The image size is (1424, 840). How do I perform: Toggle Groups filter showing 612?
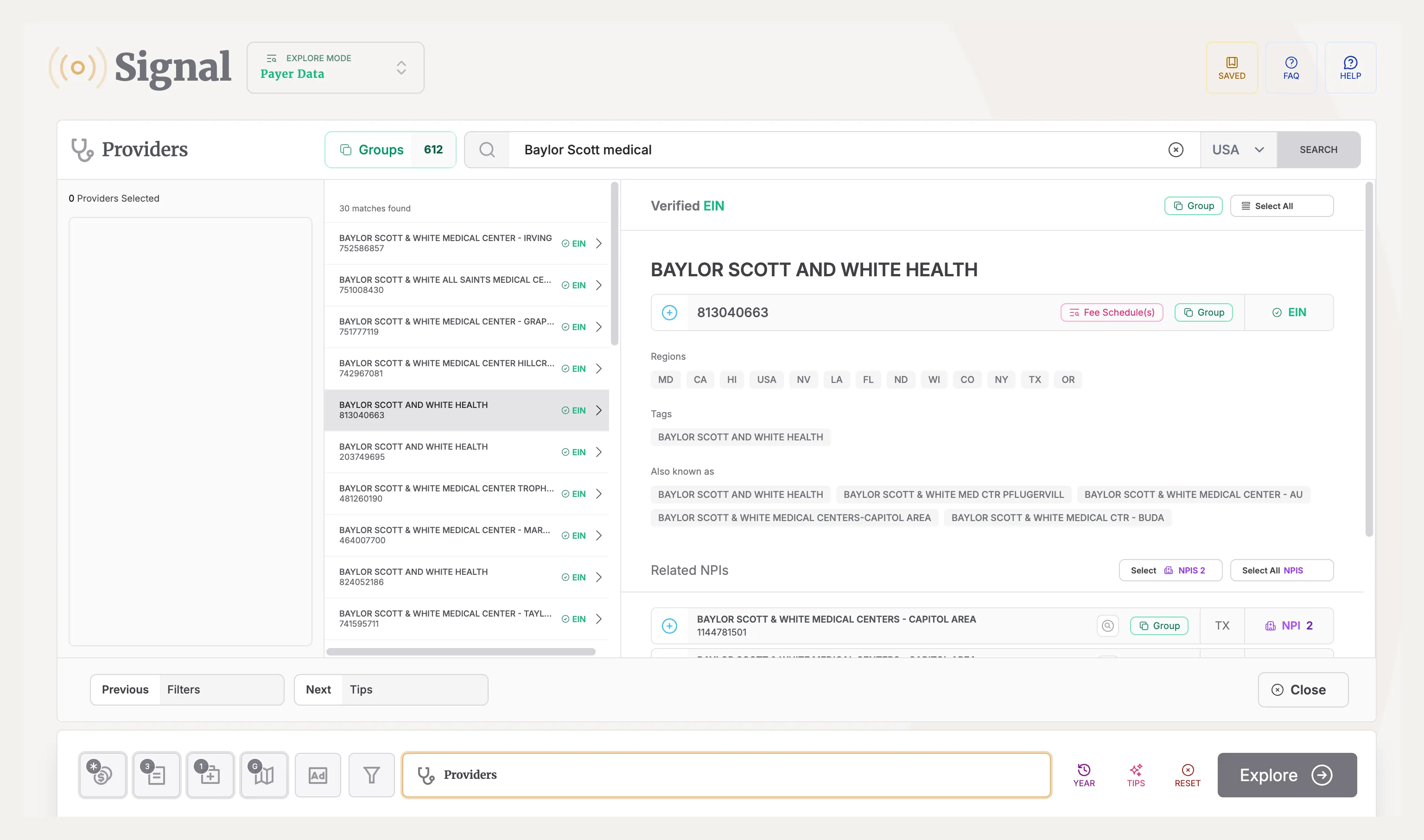pos(390,149)
